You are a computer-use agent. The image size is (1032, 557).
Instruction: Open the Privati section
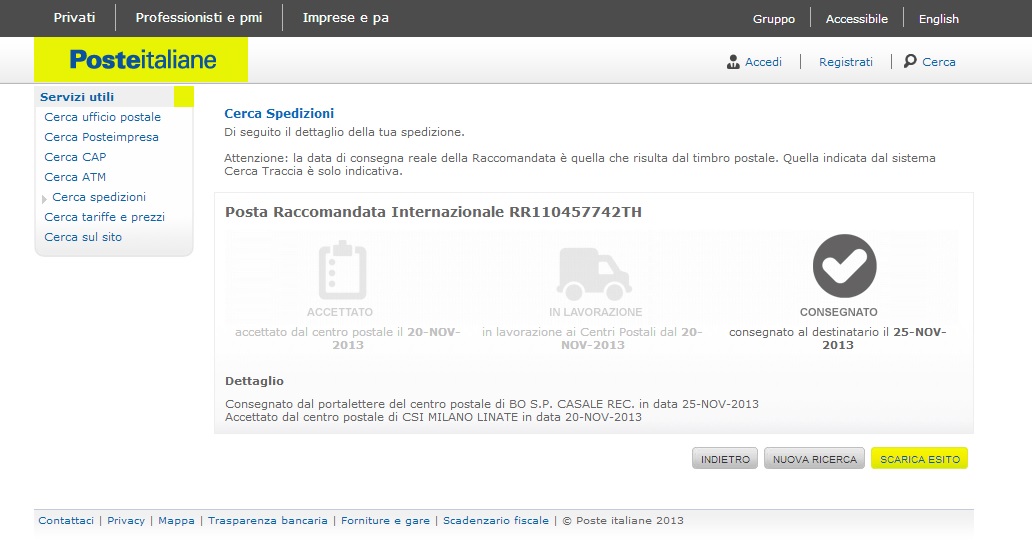pos(75,18)
